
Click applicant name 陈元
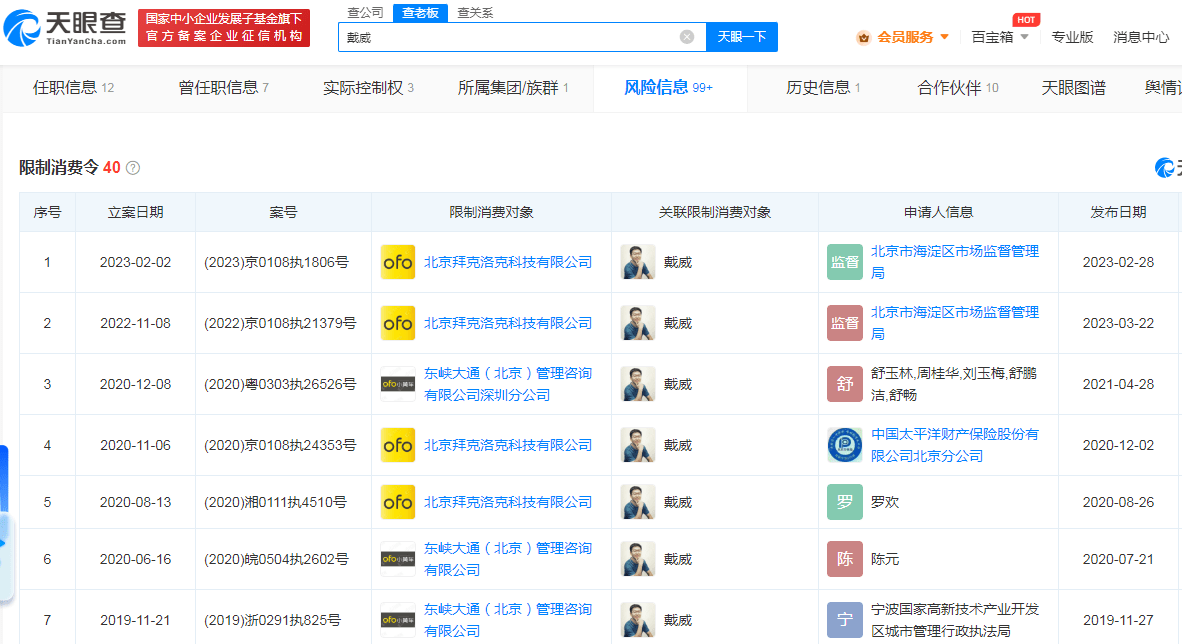(x=884, y=560)
